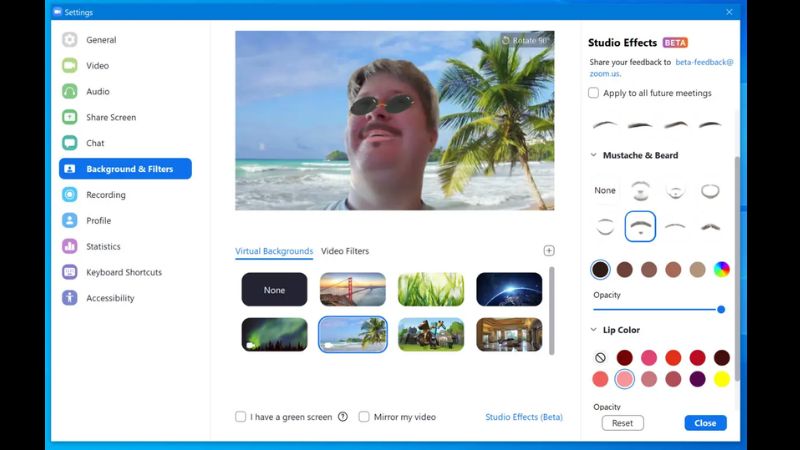Viewport: 800px width, 450px height.
Task: Toggle Mirror my video checkbox
Action: click(x=364, y=417)
